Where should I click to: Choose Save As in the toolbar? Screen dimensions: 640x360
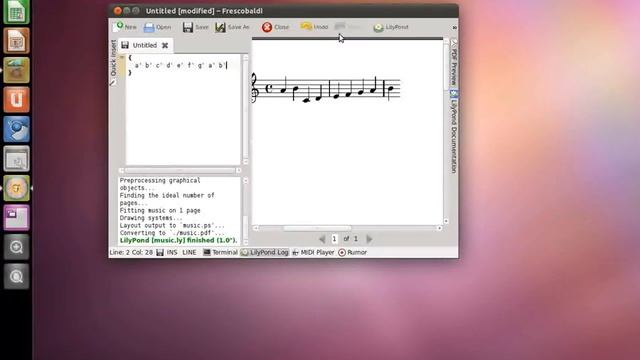(x=232, y=27)
